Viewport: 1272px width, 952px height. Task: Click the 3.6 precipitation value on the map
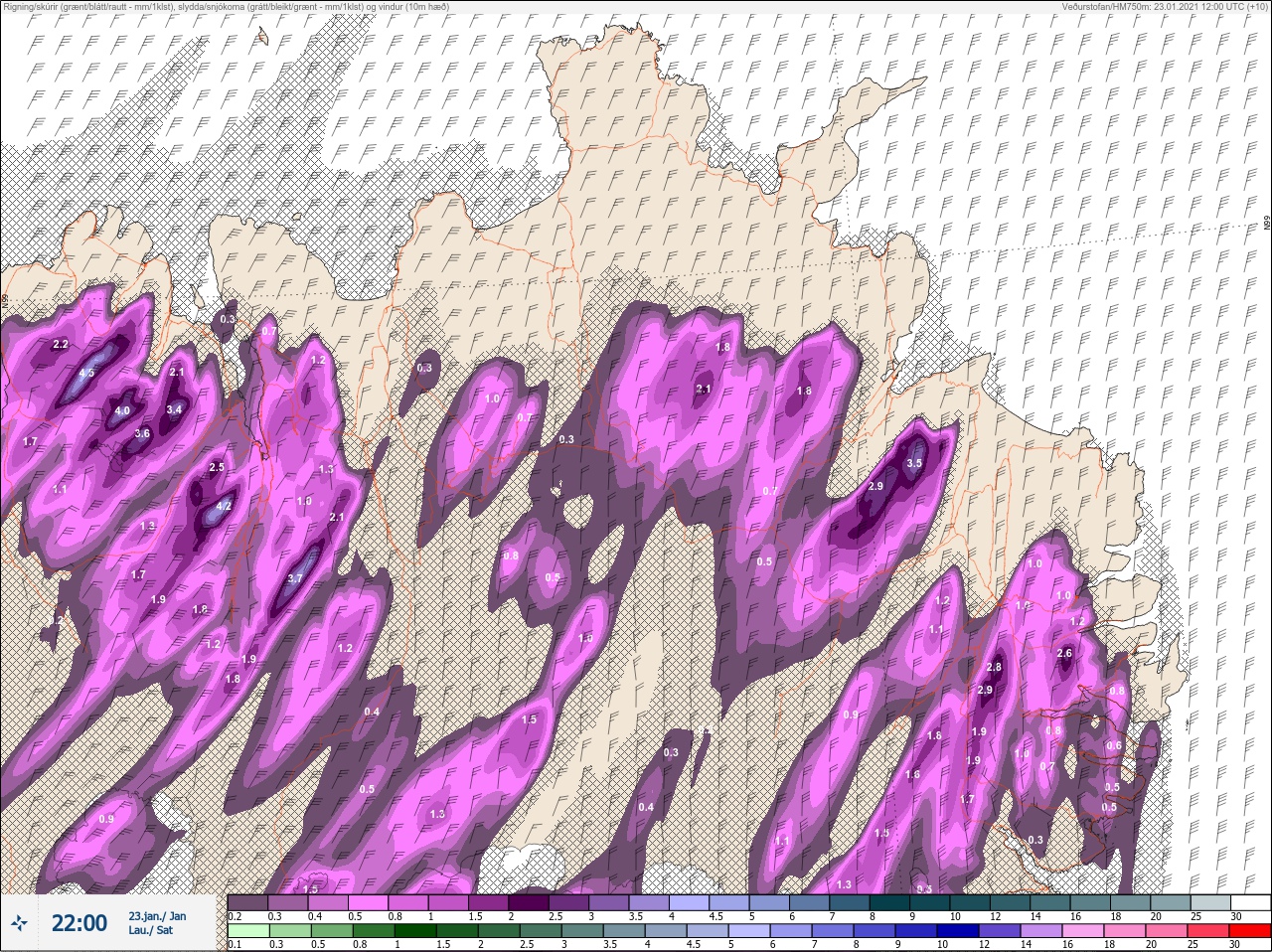142,433
